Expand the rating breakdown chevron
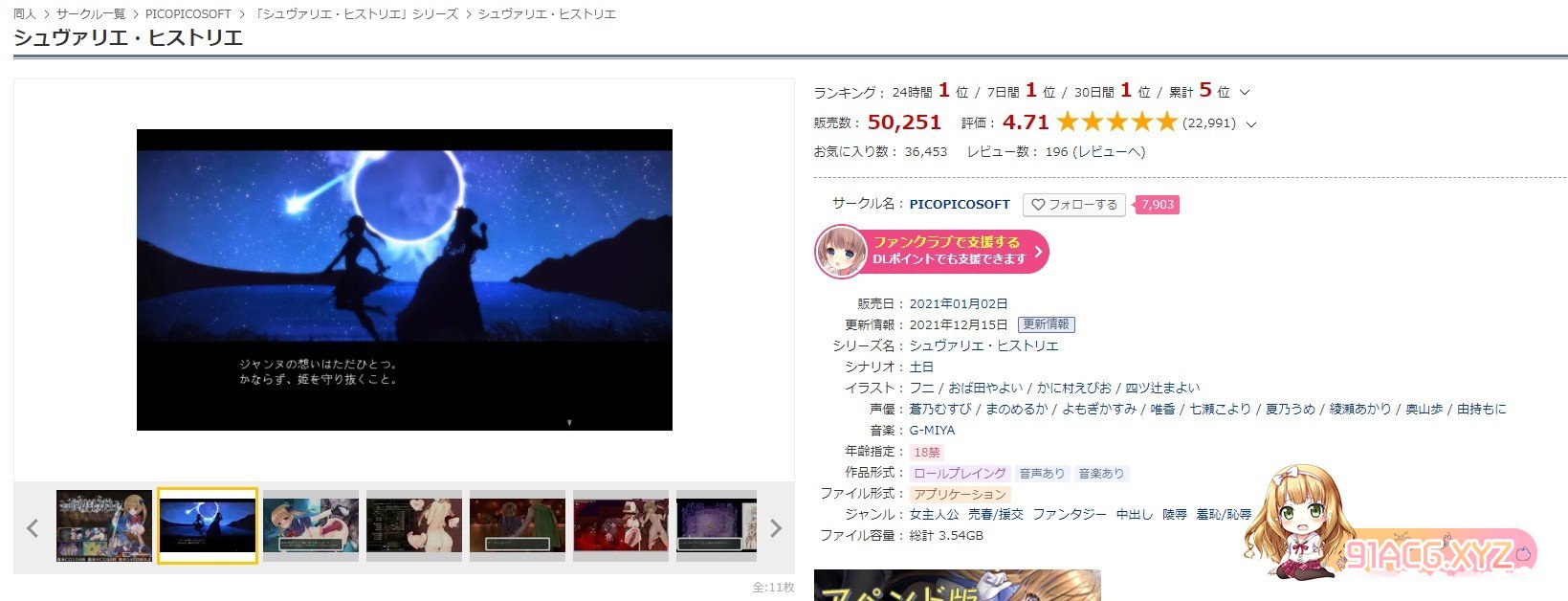 pos(1251,123)
